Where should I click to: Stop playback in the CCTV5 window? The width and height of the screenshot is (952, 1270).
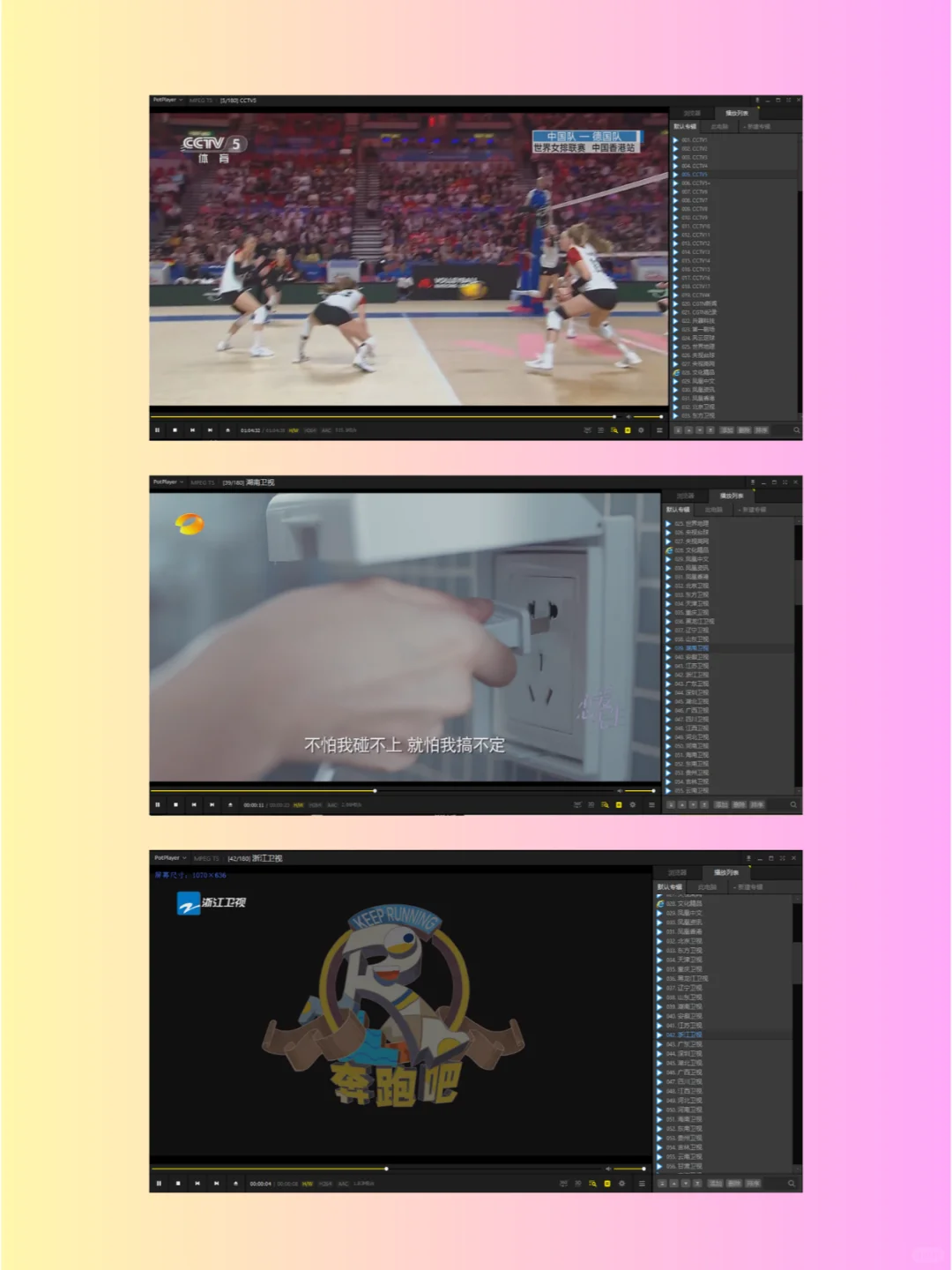click(x=175, y=430)
